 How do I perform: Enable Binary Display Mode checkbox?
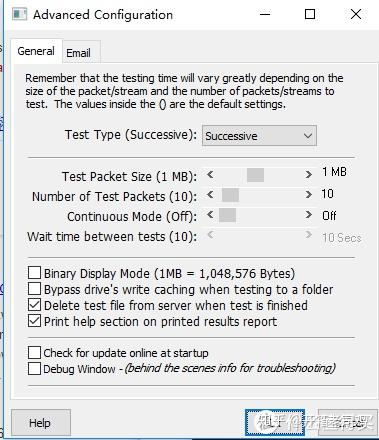34,273
